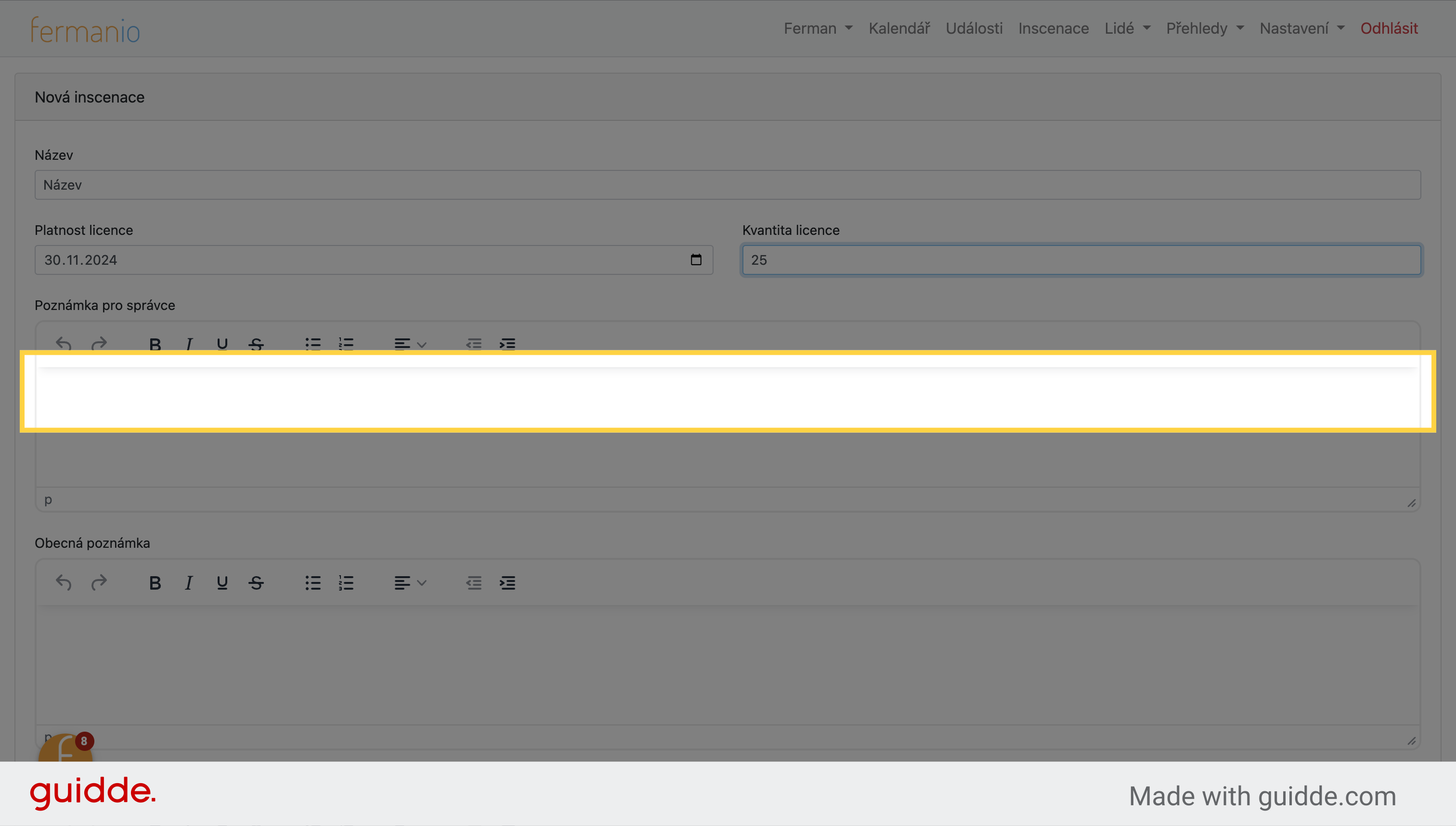Click the Kvantita licence field
The width and height of the screenshot is (1456, 826).
(x=1081, y=260)
